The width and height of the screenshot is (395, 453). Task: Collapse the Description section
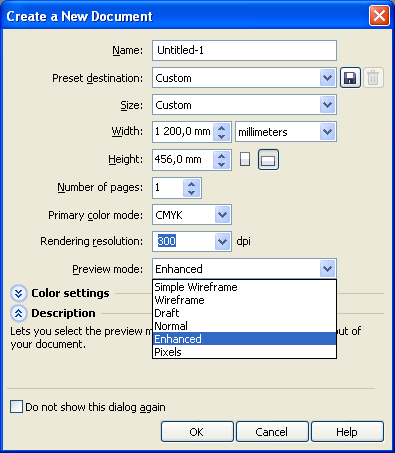[19, 313]
